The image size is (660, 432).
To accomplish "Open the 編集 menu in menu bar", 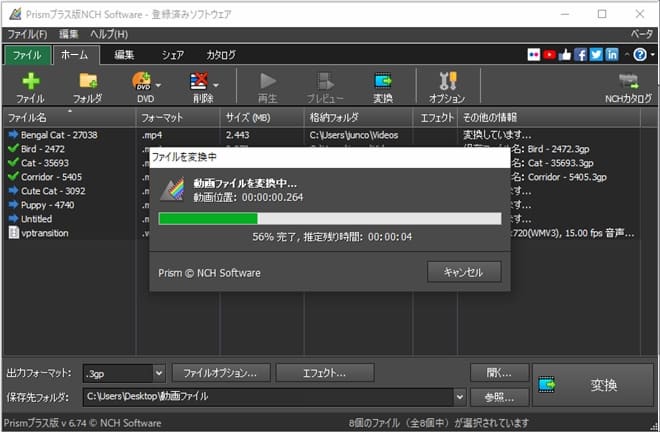I will tap(68, 34).
